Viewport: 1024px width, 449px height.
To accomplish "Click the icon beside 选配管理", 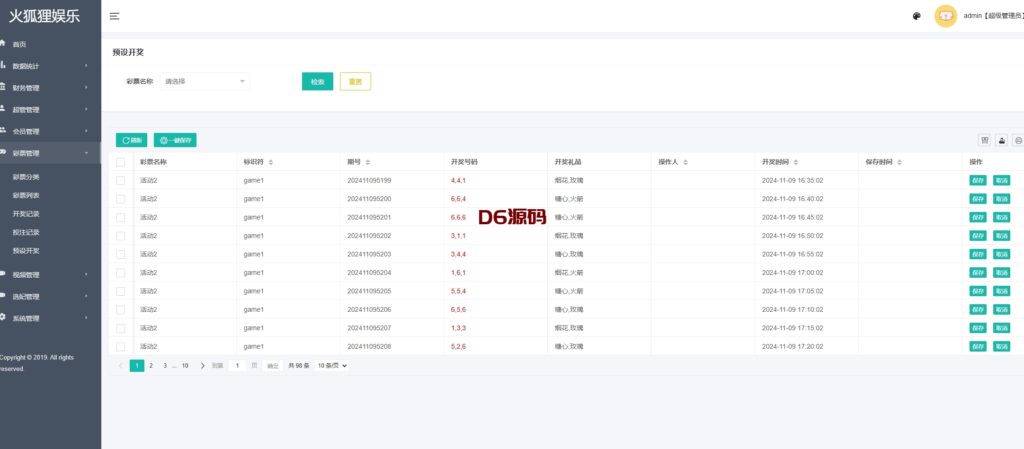I will point(3,296).
